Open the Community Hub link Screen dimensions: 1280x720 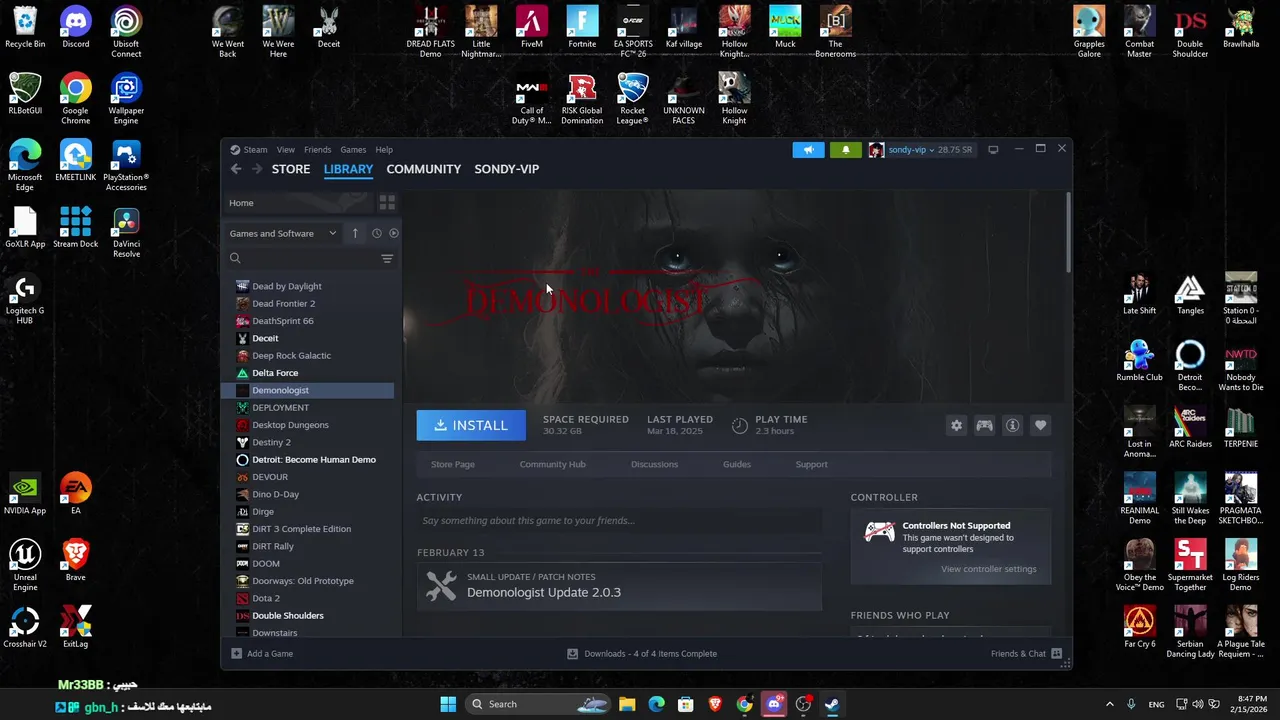552,464
